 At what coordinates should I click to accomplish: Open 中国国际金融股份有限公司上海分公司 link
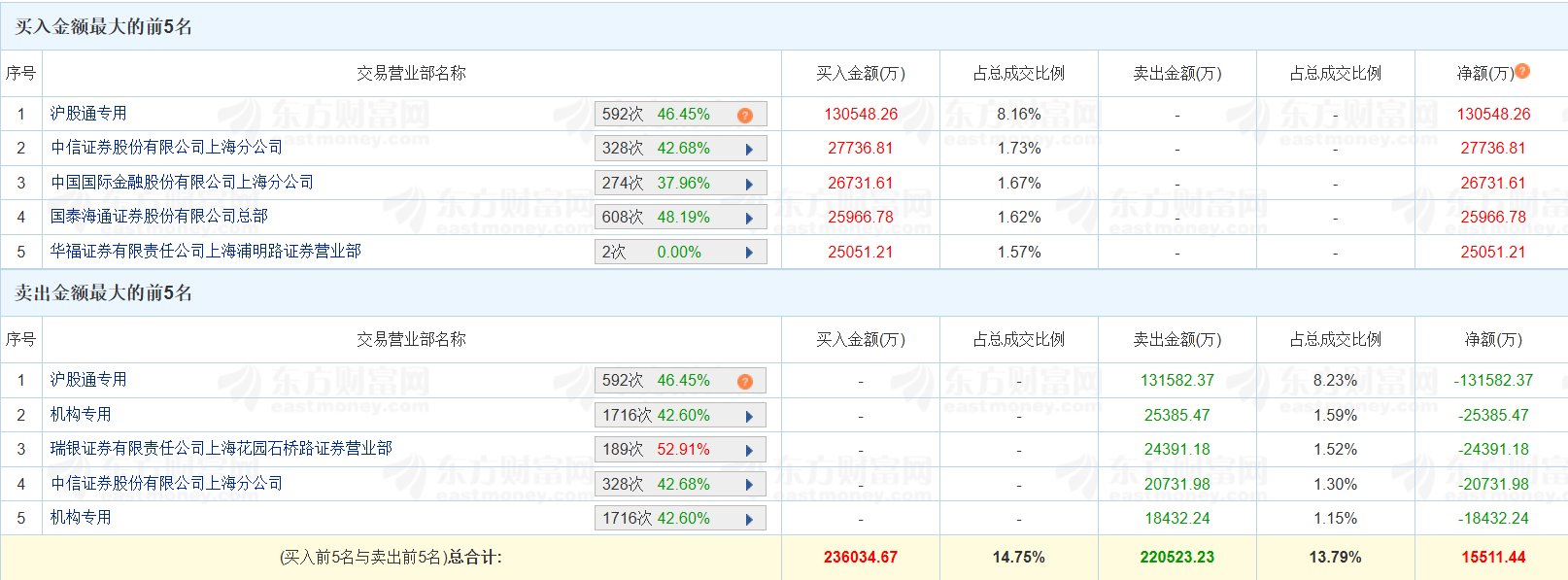[x=182, y=183]
